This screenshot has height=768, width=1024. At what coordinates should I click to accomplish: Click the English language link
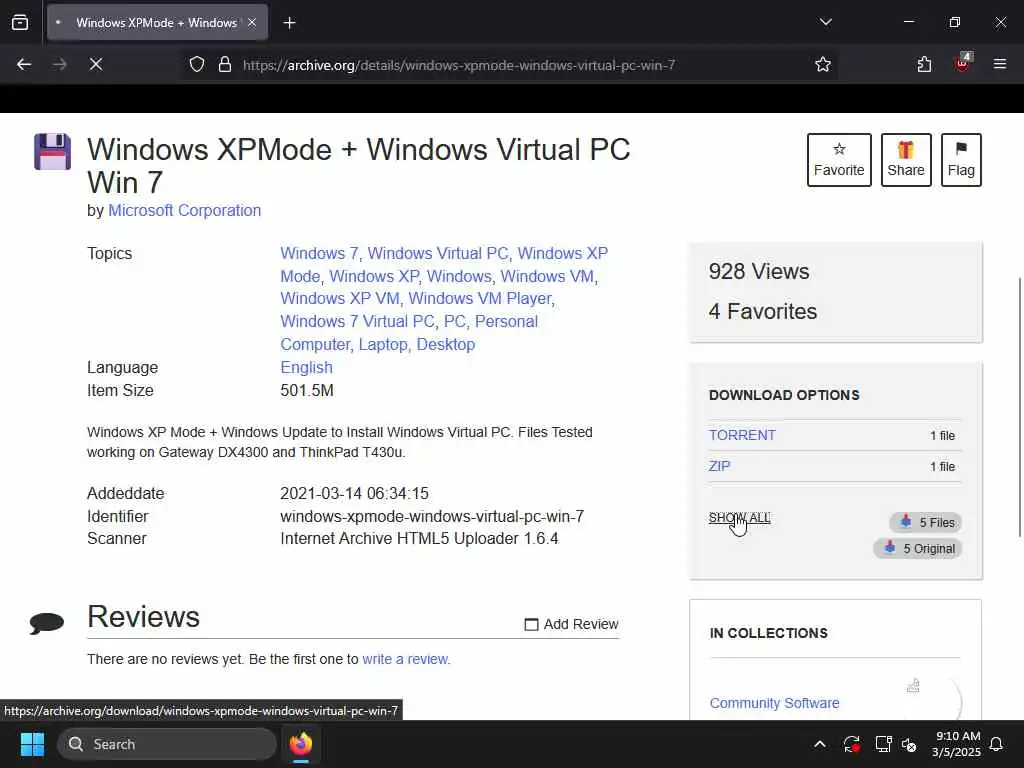click(306, 368)
